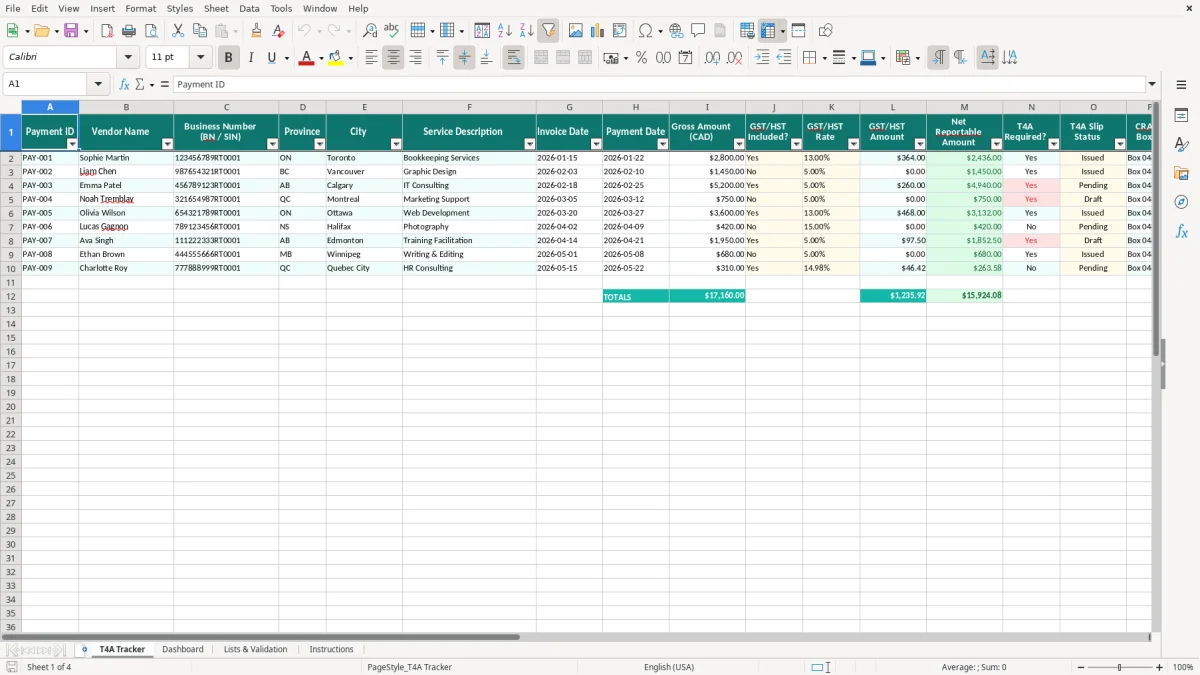Open the sidebar Properties deck
Viewport: 1200px width, 675px height.
[x=1181, y=115]
